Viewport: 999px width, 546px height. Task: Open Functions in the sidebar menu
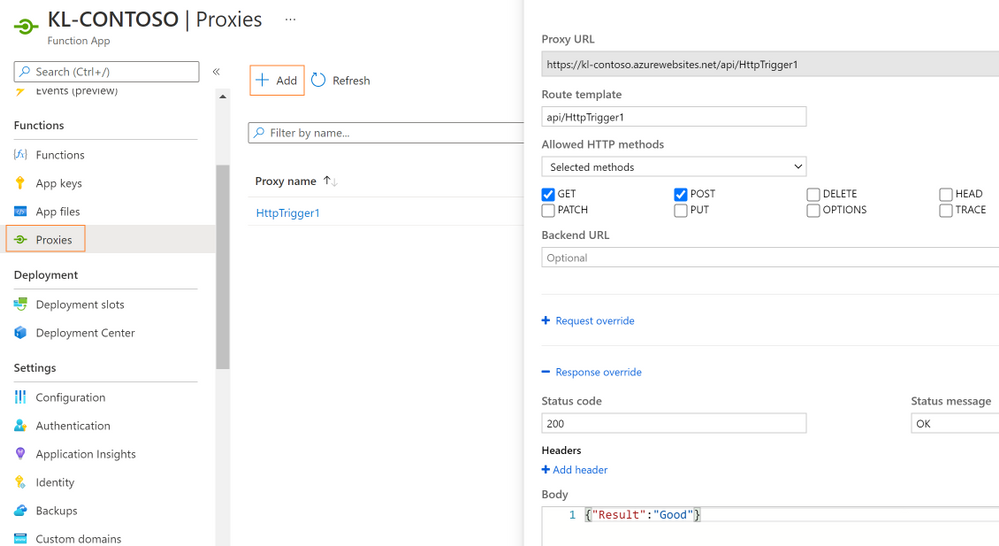click(60, 155)
